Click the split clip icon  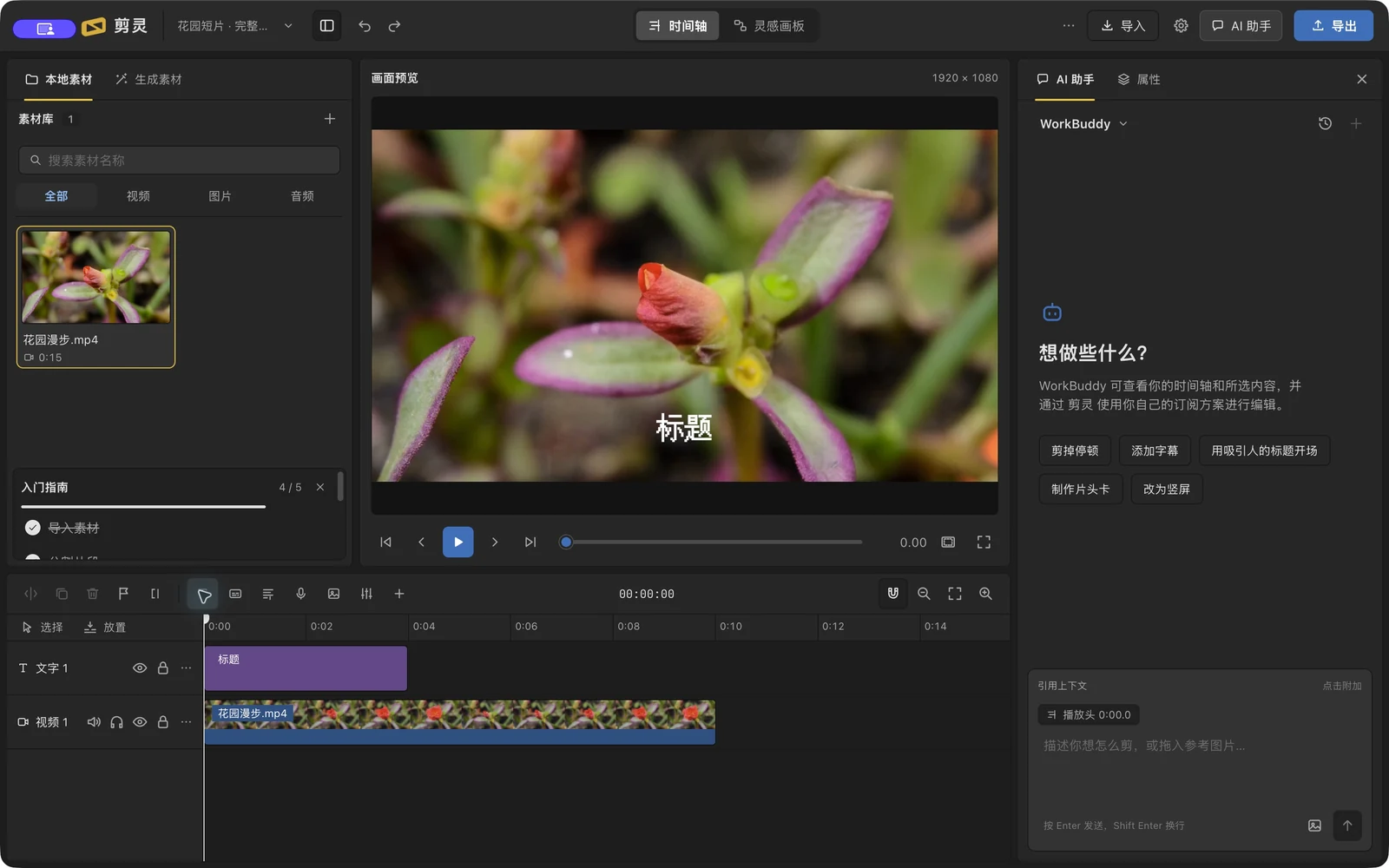[x=30, y=594]
